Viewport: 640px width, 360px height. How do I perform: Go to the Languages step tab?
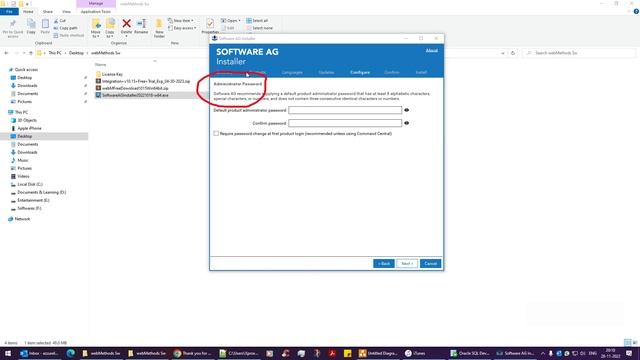(292, 72)
